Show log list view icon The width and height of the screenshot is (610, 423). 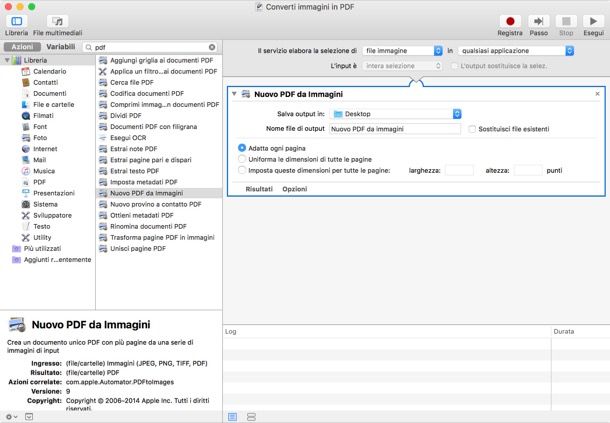(x=232, y=417)
